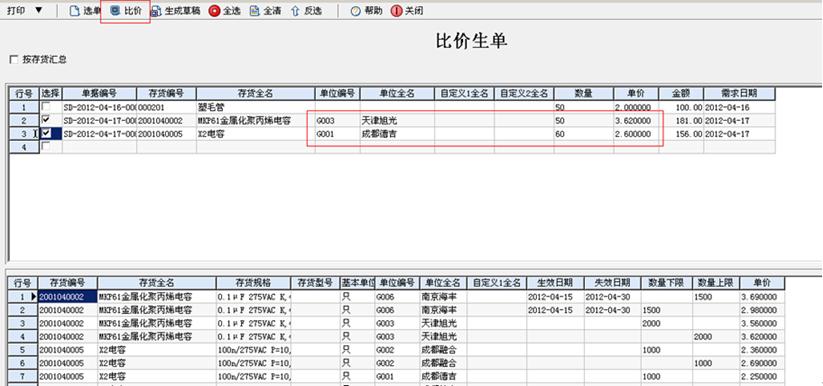Click the 2012-04-30 expiry date in row 2
The image size is (823, 386).
tap(613, 310)
